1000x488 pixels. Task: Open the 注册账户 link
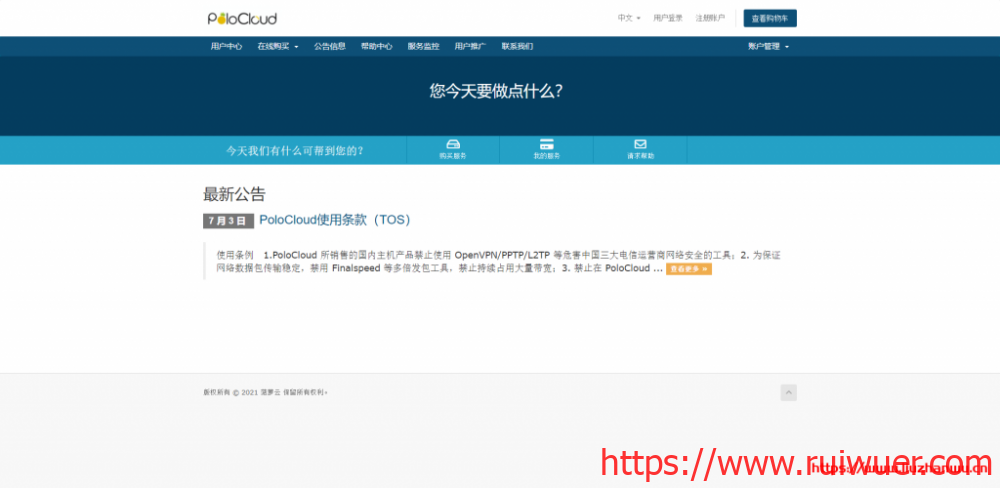pos(710,18)
